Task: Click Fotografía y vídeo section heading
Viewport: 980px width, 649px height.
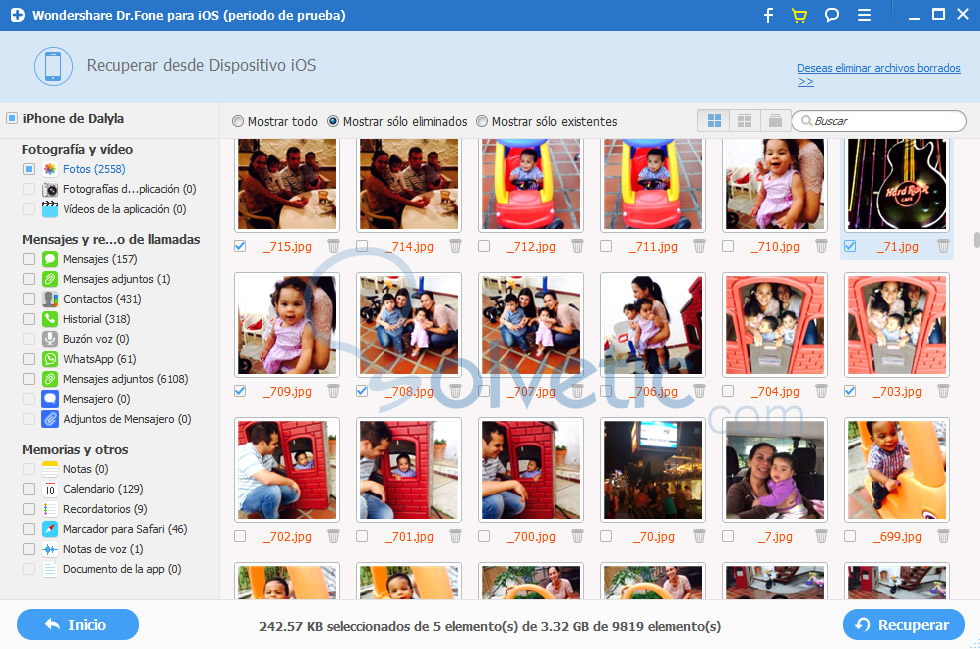Action: [78, 149]
